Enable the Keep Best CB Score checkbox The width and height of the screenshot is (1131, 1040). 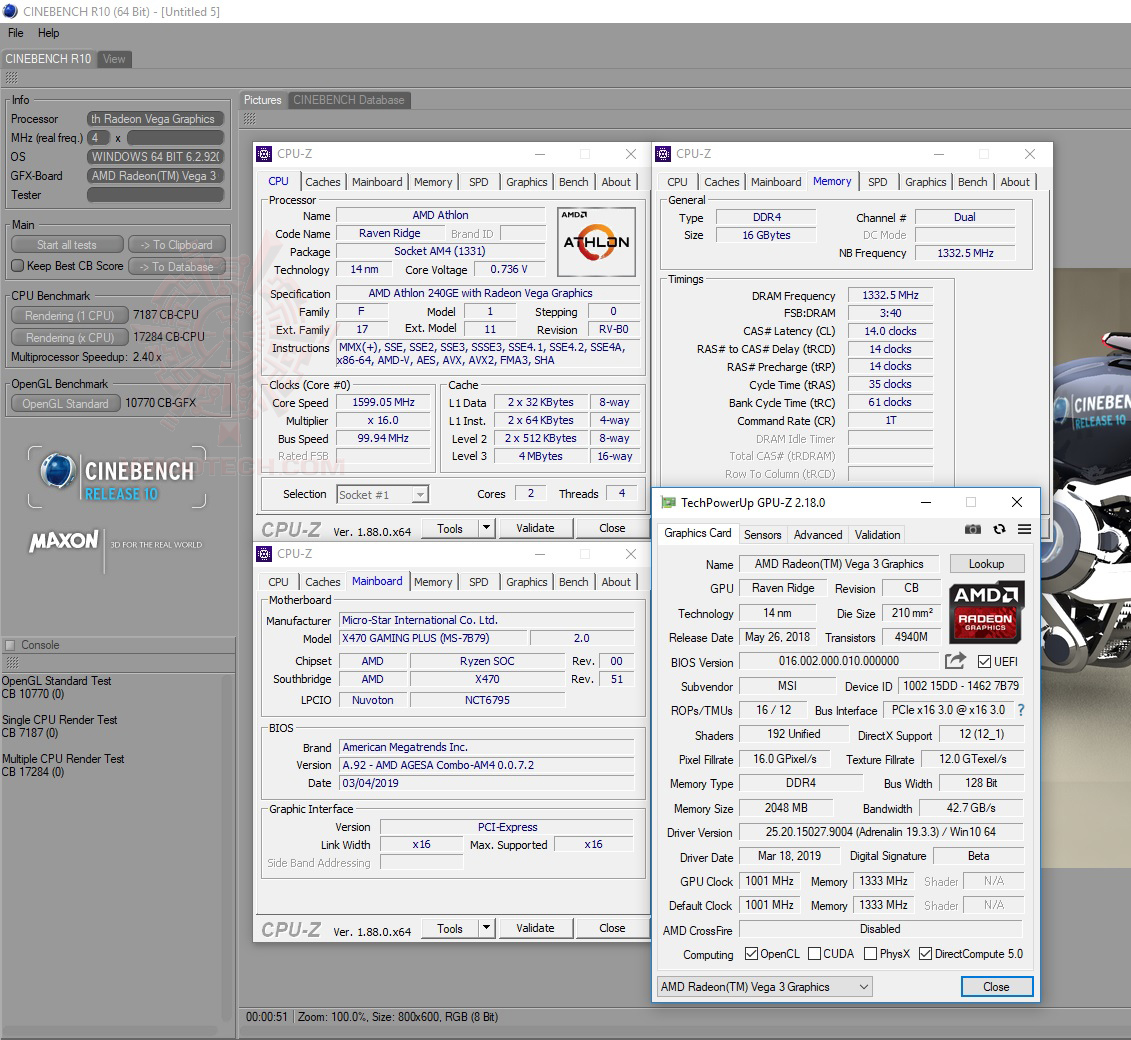click(18, 266)
